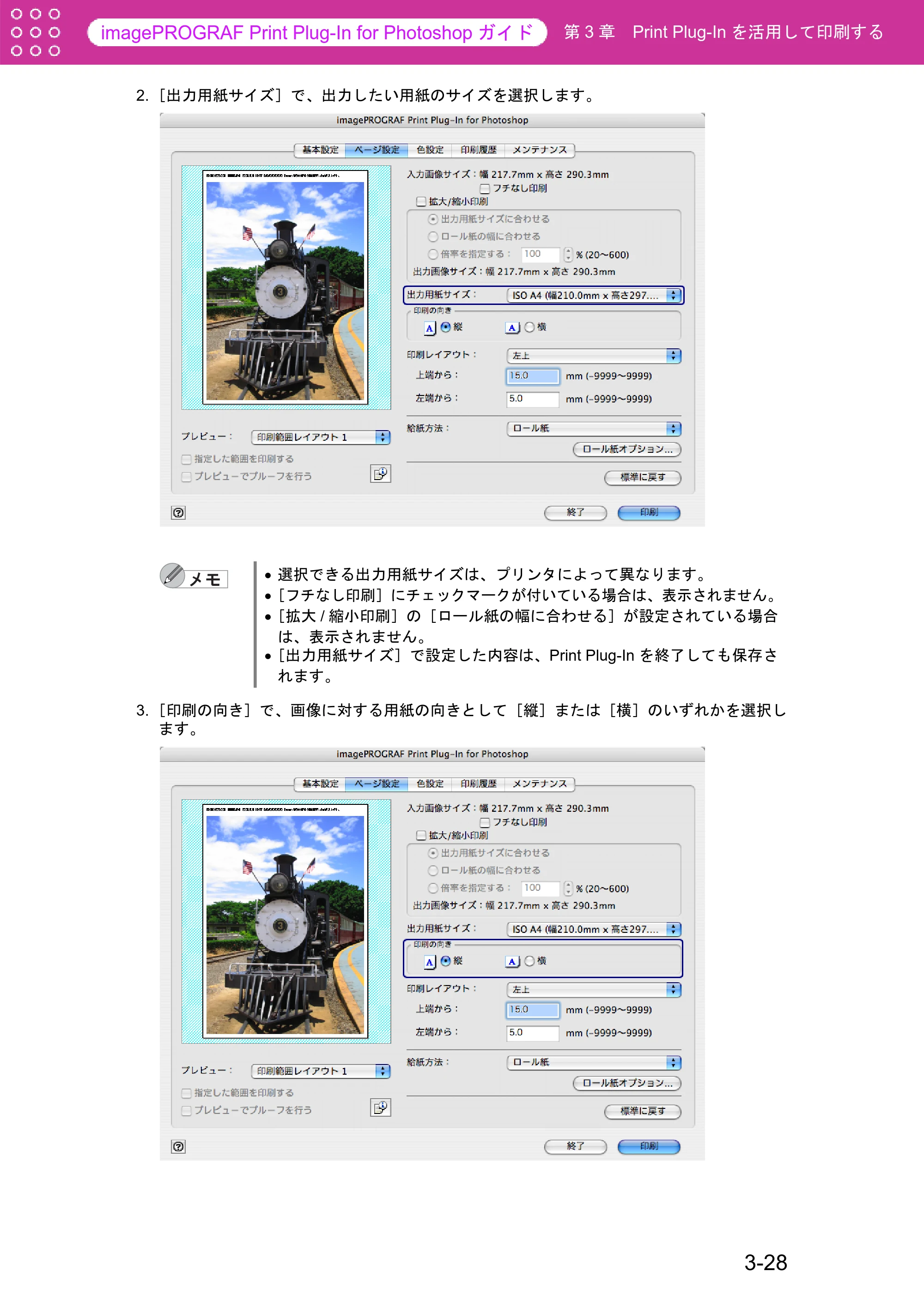
Task: Switch to 印刷履歴 tab in lower dialog
Action: click(479, 784)
